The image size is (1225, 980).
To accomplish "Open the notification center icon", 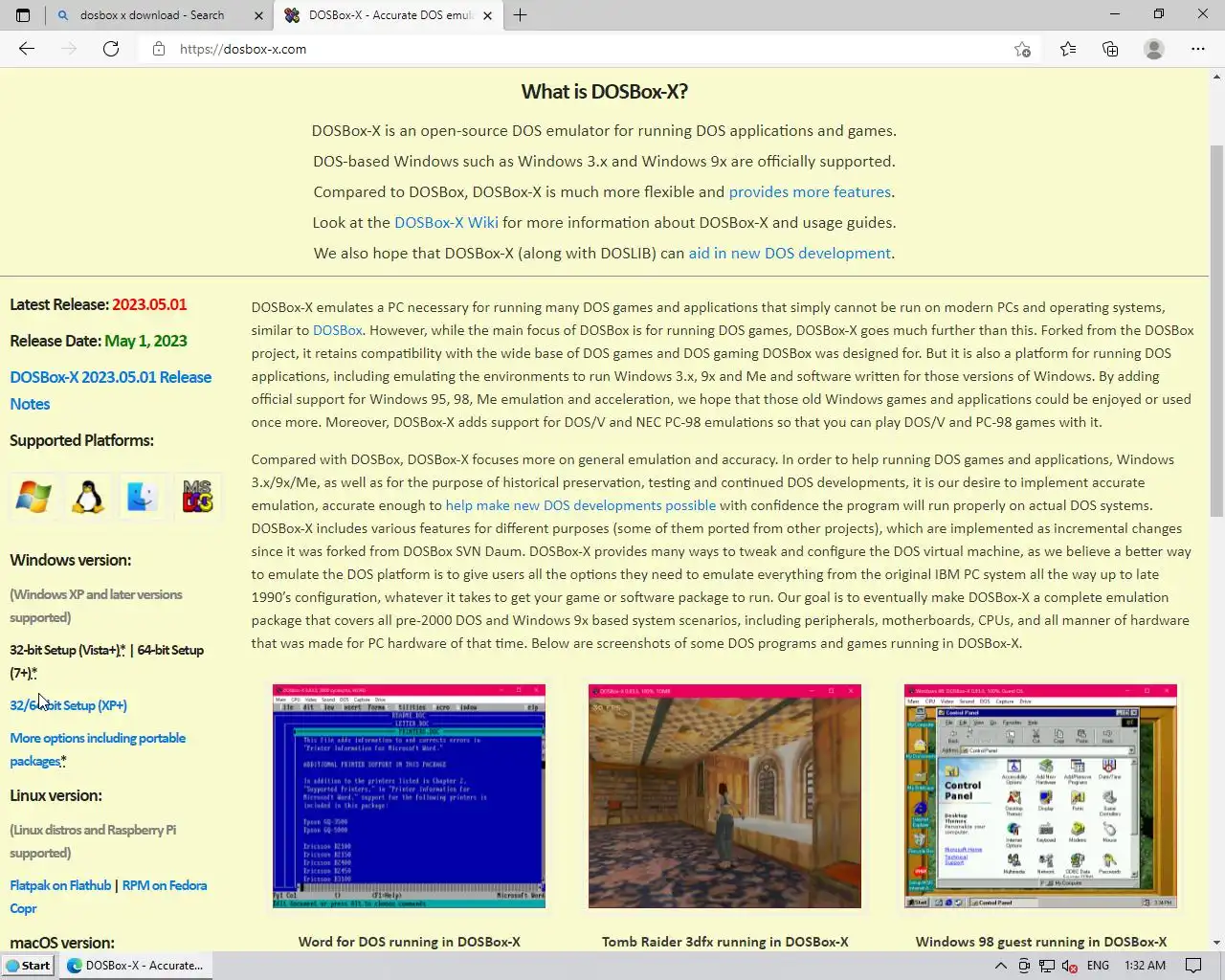I will pyautogui.click(x=1193, y=965).
